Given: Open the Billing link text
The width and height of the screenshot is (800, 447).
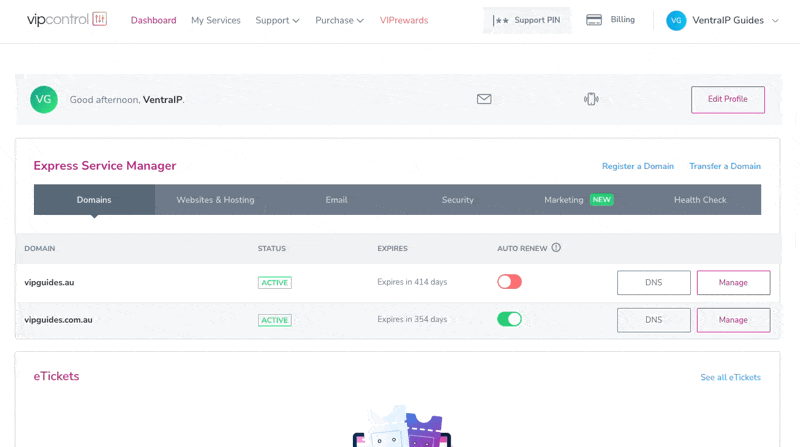Looking at the screenshot, I should 622,19.
